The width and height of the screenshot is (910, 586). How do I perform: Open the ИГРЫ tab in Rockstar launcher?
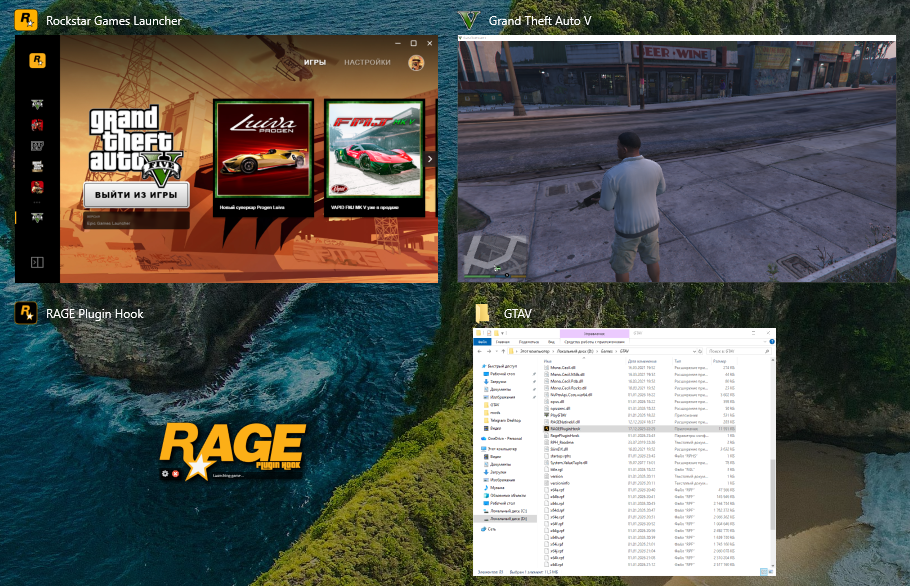point(315,62)
